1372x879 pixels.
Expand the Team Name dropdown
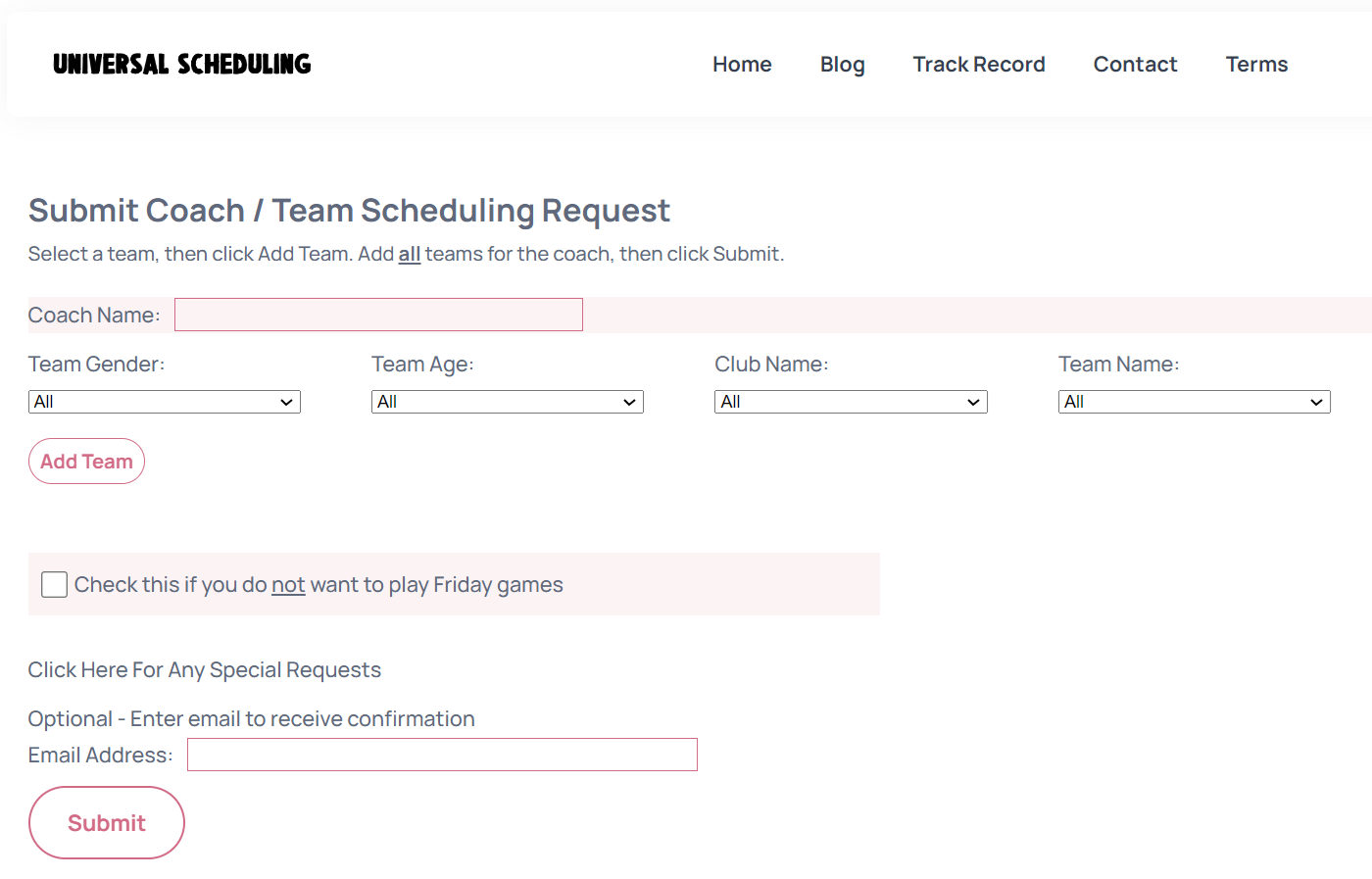pos(1194,401)
